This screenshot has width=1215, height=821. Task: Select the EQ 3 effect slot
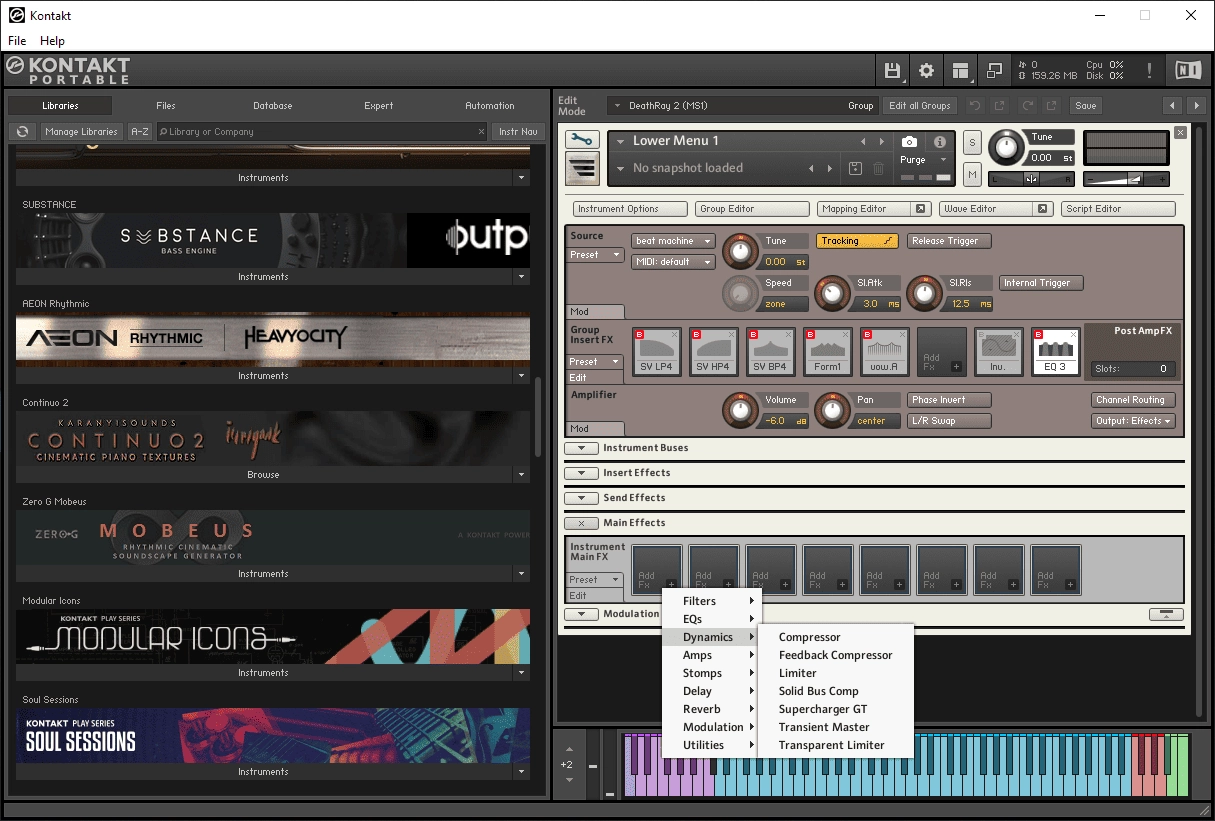point(1056,351)
